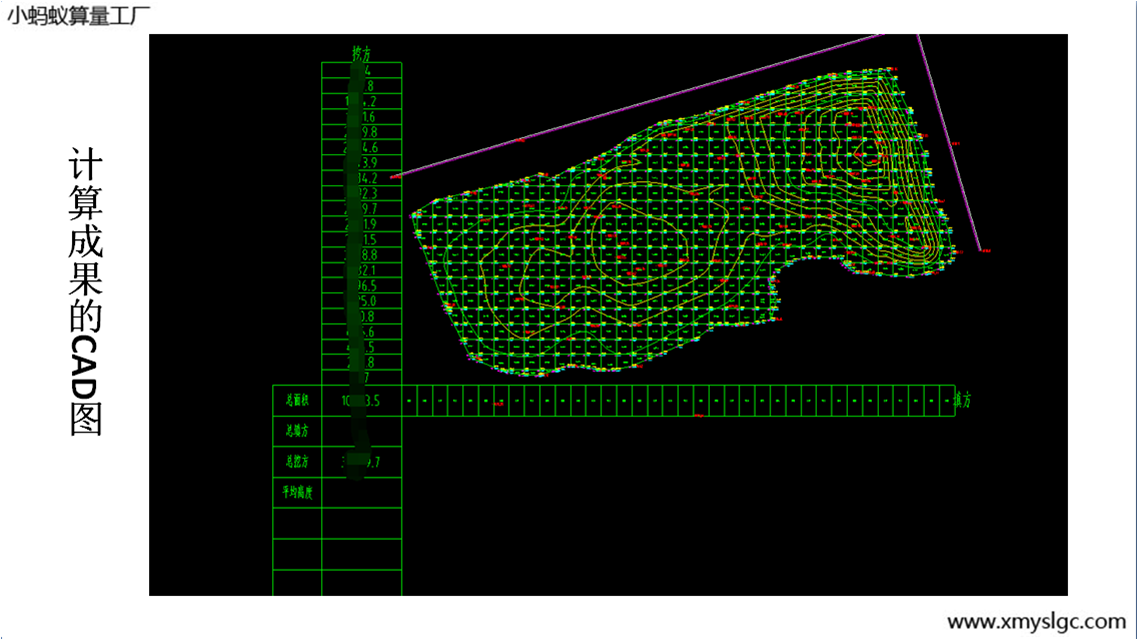Image resolution: width=1138 pixels, height=640 pixels.
Task: Click the www.xmyslgc.com website link
Action: click(x=1036, y=621)
